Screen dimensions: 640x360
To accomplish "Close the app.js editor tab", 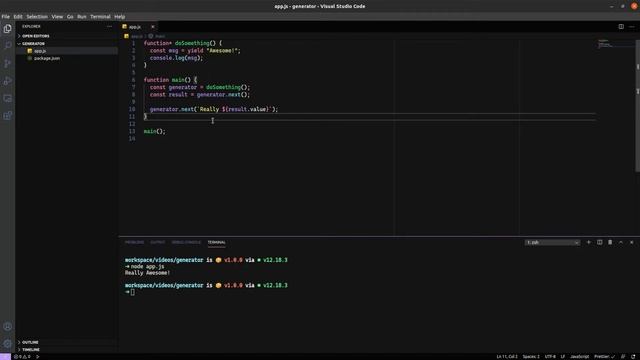I will tap(153, 27).
